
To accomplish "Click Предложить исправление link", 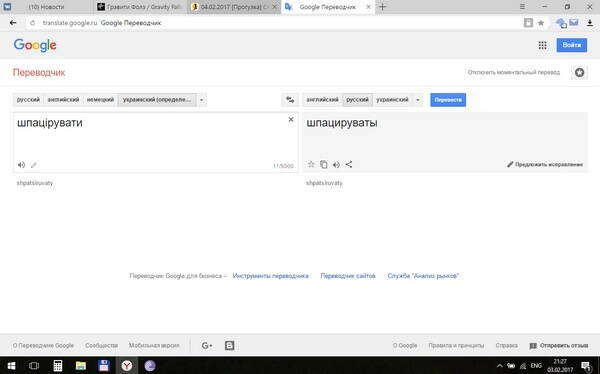I will pos(545,165).
